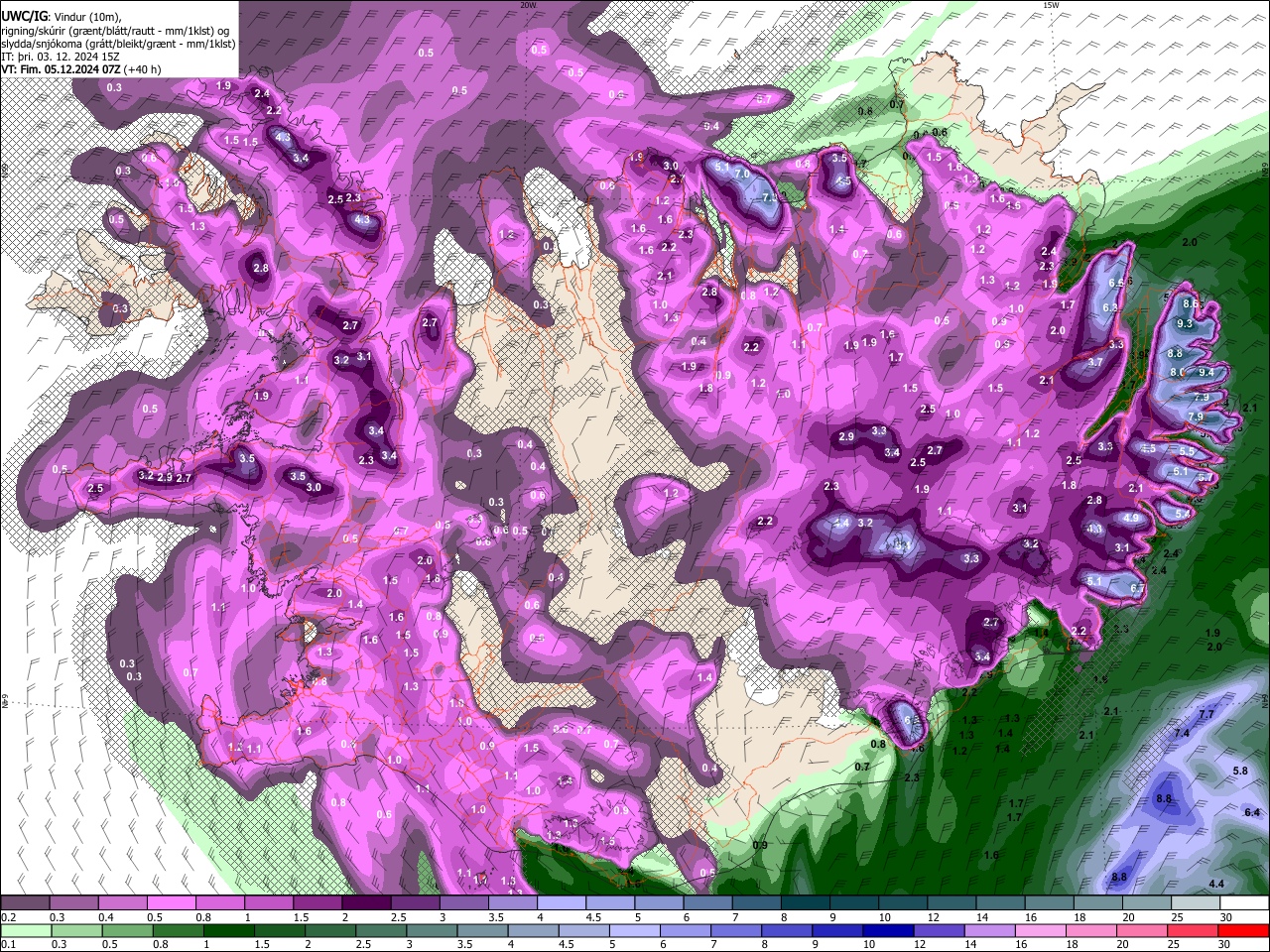Click the '6.7' snowfall value on map
The image size is (1270, 952).
pos(1137,589)
